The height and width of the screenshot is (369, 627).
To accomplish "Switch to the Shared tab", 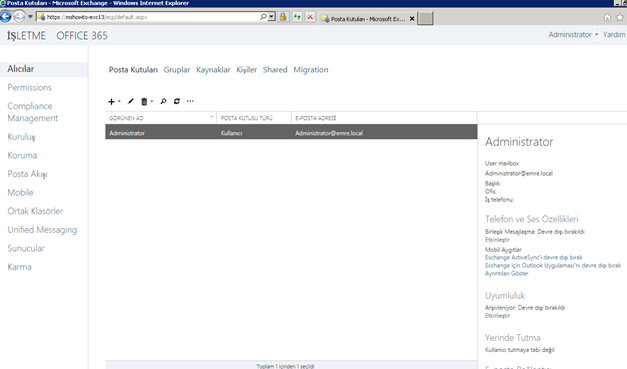I will pos(275,70).
